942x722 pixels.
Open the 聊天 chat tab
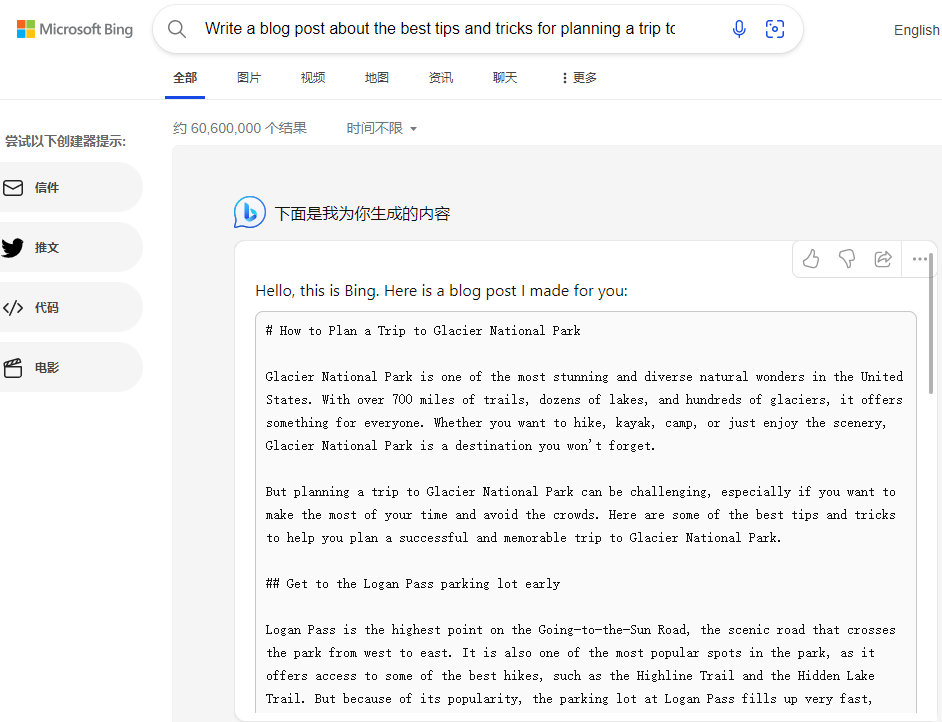[505, 78]
